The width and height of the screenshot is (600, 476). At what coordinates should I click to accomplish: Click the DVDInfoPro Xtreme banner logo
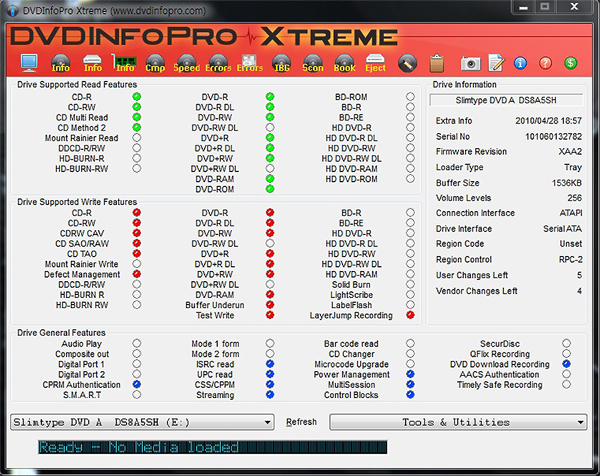[x=204, y=37]
